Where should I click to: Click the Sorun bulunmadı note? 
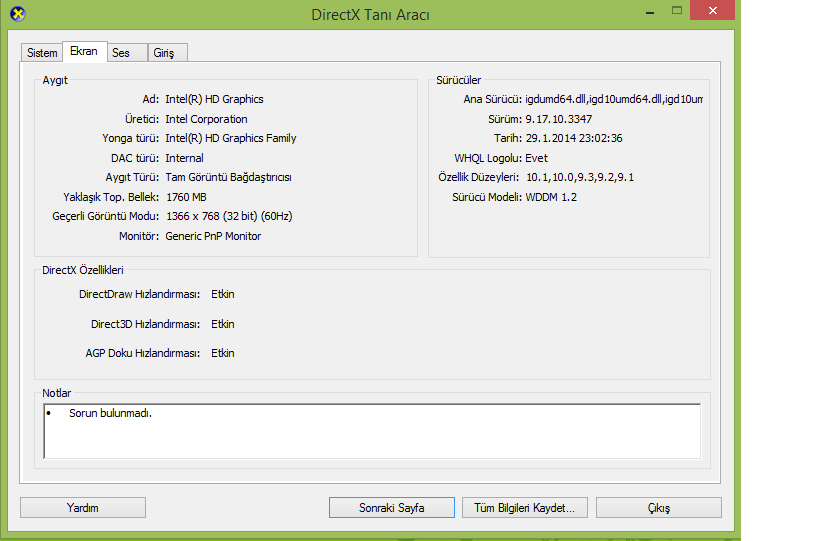tap(110, 414)
